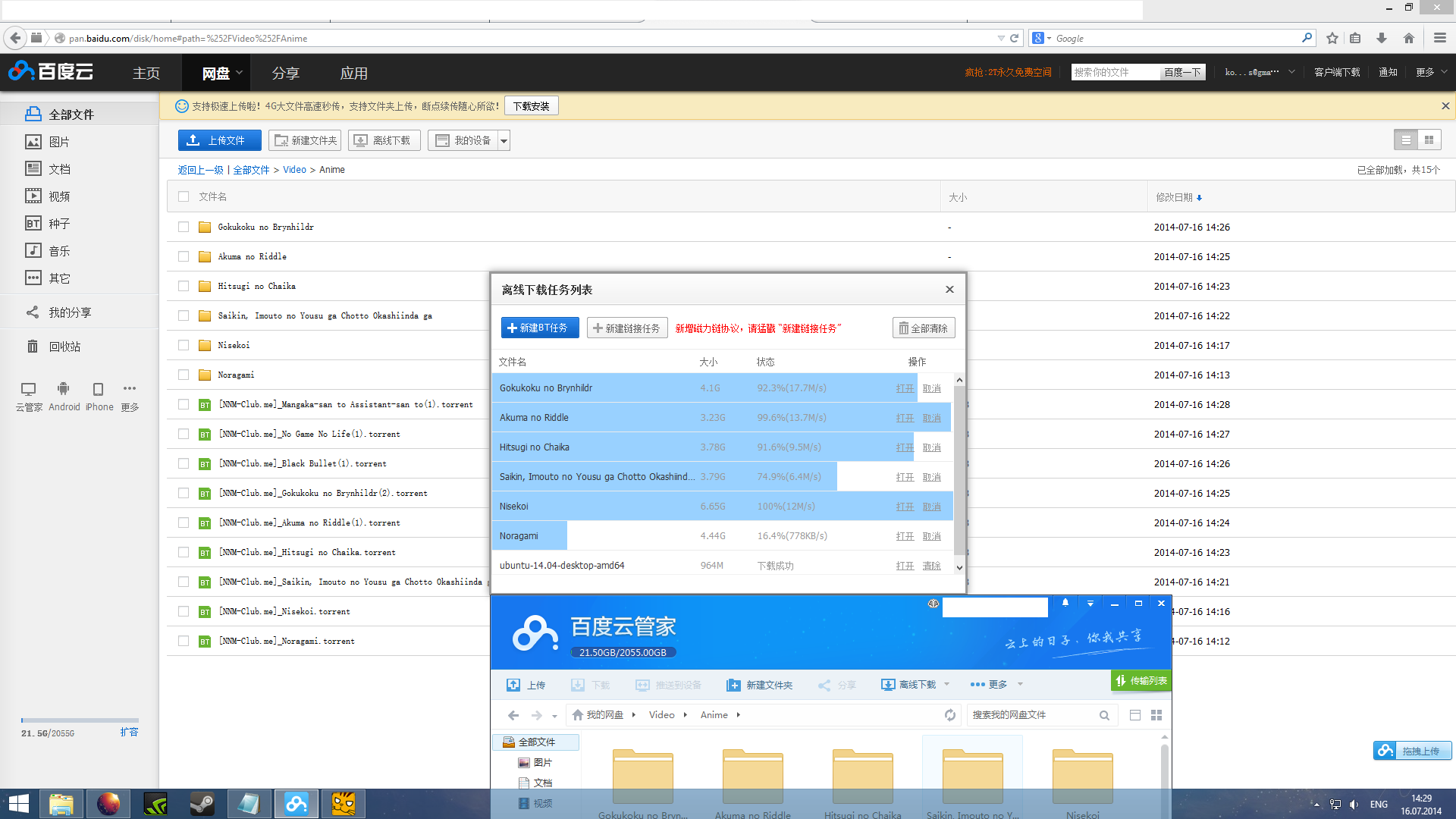Expand the Video path arrow in 云管家
This screenshot has height=819, width=1456.
[685, 715]
